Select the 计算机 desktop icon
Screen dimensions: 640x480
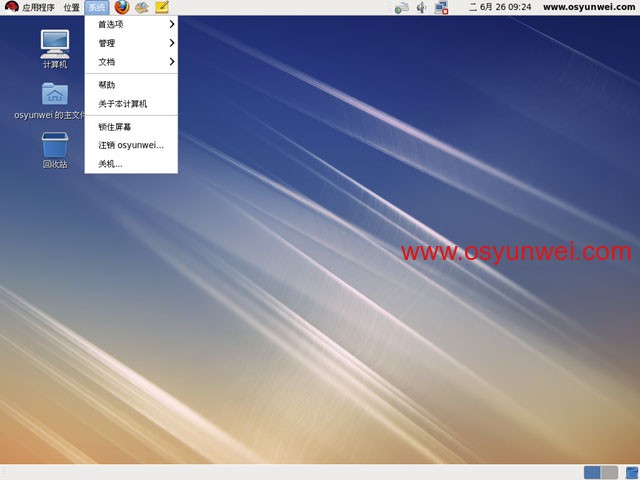tap(55, 49)
